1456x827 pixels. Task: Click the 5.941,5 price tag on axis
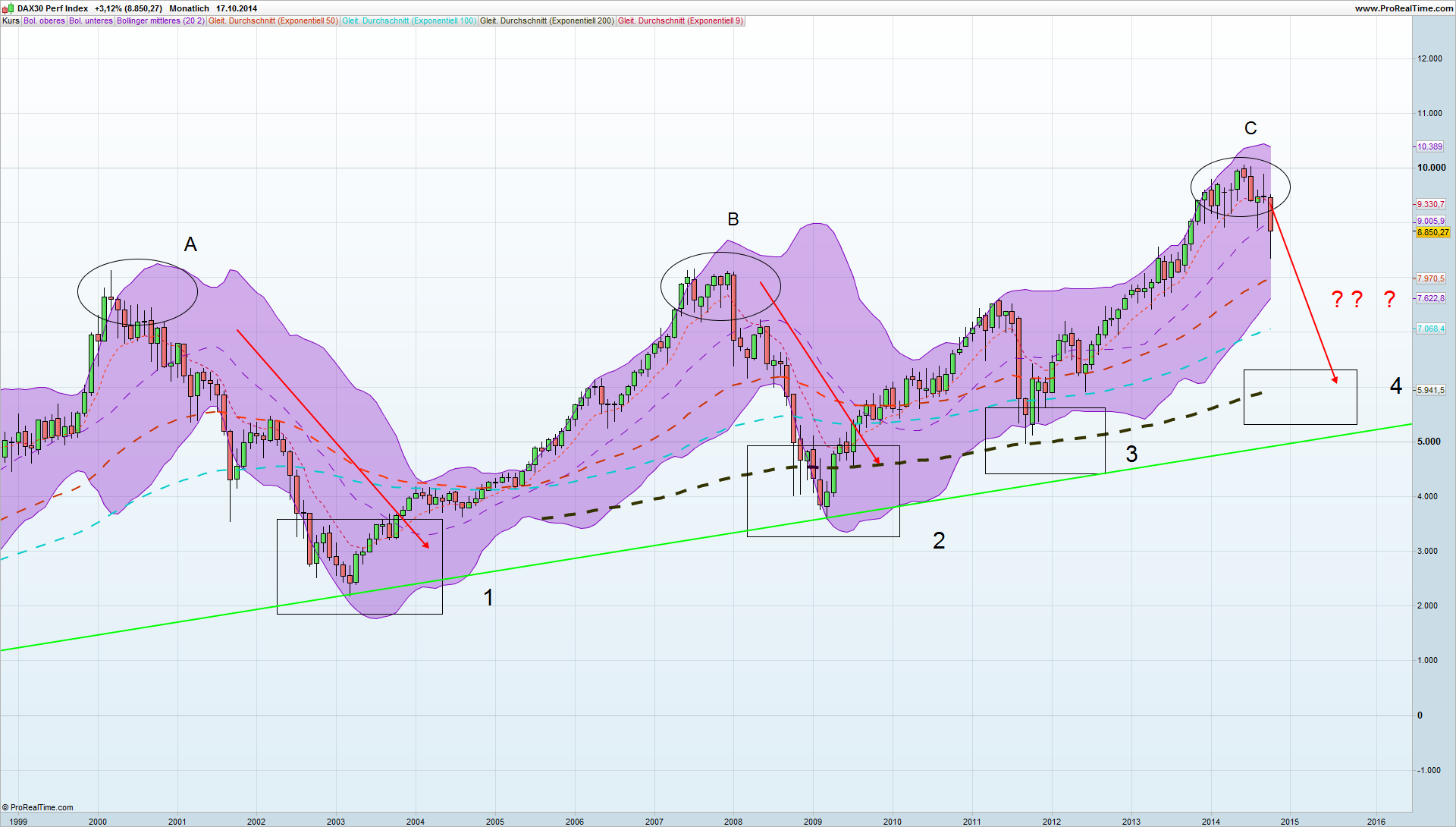(1431, 390)
